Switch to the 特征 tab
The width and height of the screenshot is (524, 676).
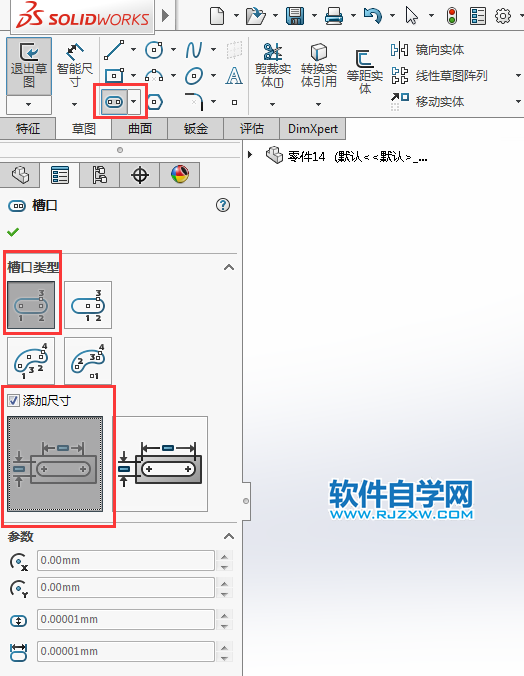click(x=28, y=128)
